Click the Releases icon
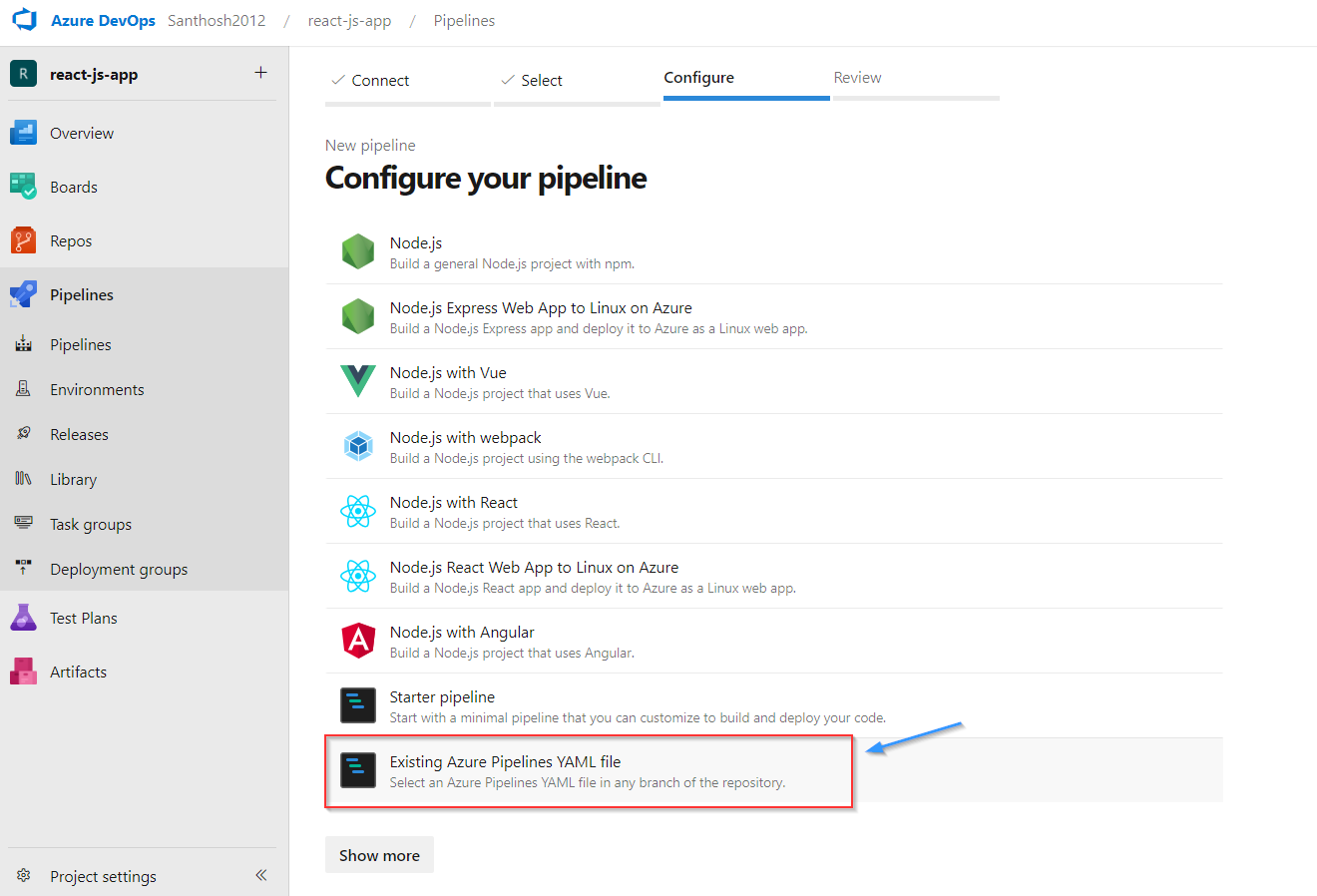The width and height of the screenshot is (1317, 896). [x=23, y=434]
